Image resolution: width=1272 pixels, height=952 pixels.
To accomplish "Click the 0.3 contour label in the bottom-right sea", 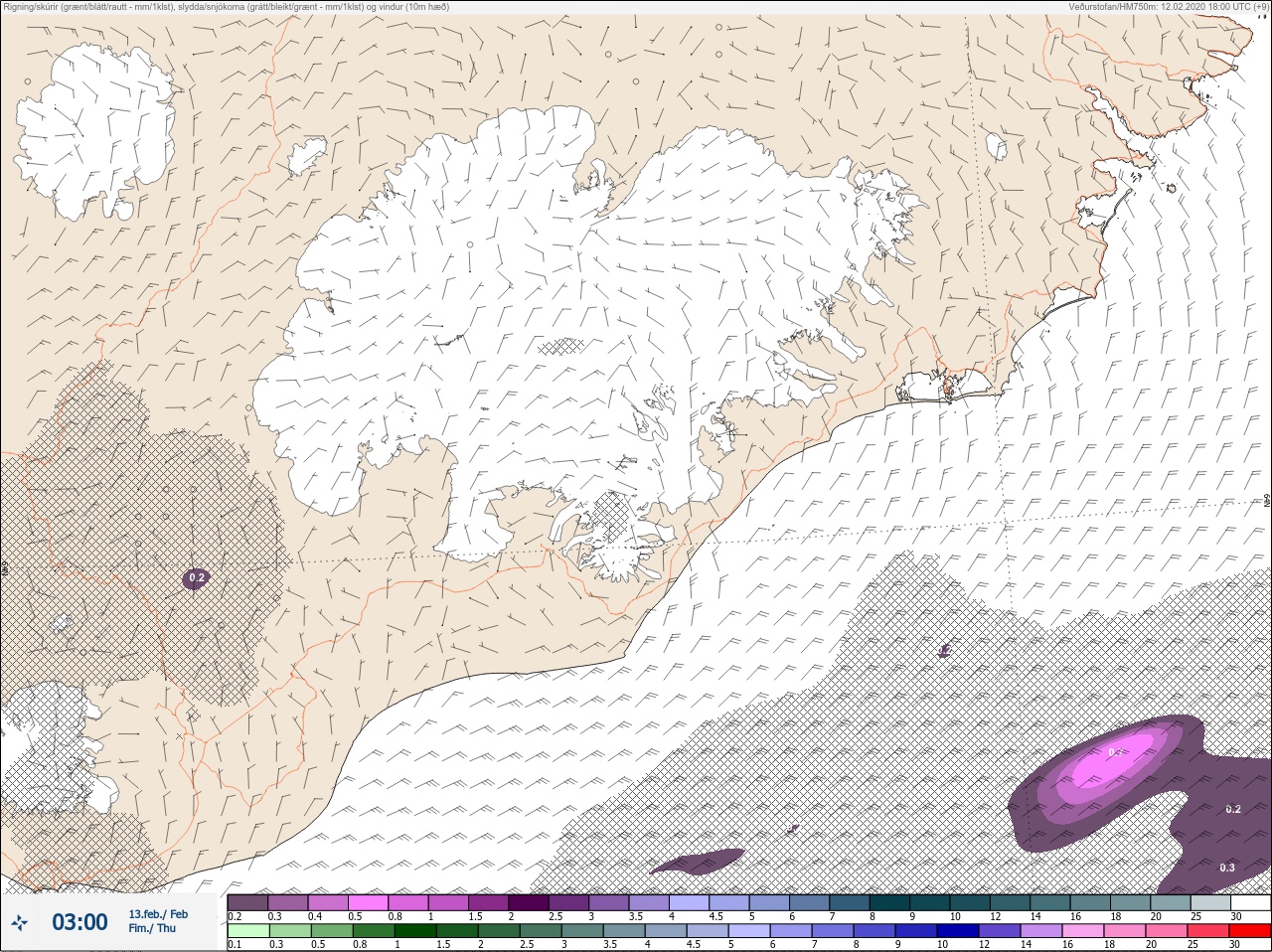I will pos(1227,868).
